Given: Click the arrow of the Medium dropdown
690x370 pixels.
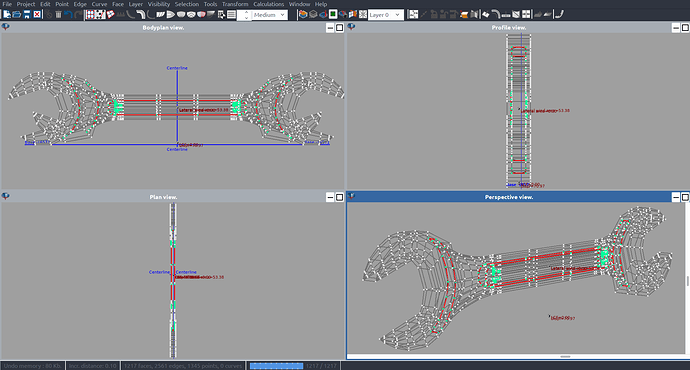Looking at the screenshot, I should coord(283,15).
